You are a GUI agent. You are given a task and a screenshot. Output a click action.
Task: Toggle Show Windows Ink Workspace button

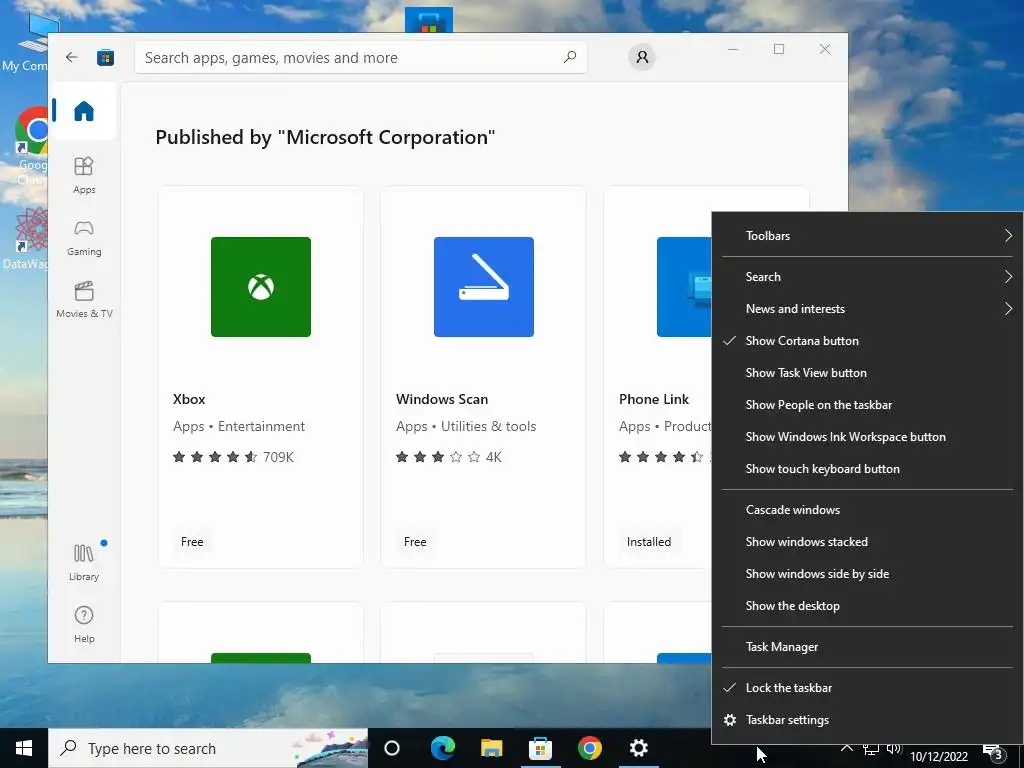tap(867, 437)
